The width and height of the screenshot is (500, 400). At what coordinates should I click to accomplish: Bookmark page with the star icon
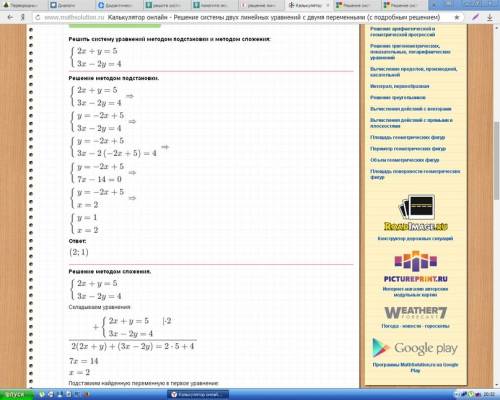tap(457, 17)
